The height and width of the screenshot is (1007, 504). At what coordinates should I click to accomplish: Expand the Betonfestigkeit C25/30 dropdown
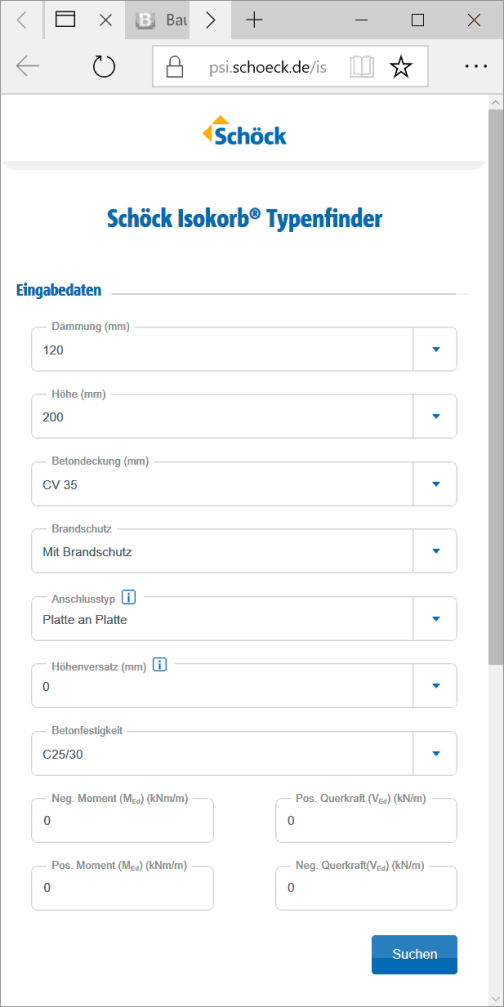click(244, 753)
